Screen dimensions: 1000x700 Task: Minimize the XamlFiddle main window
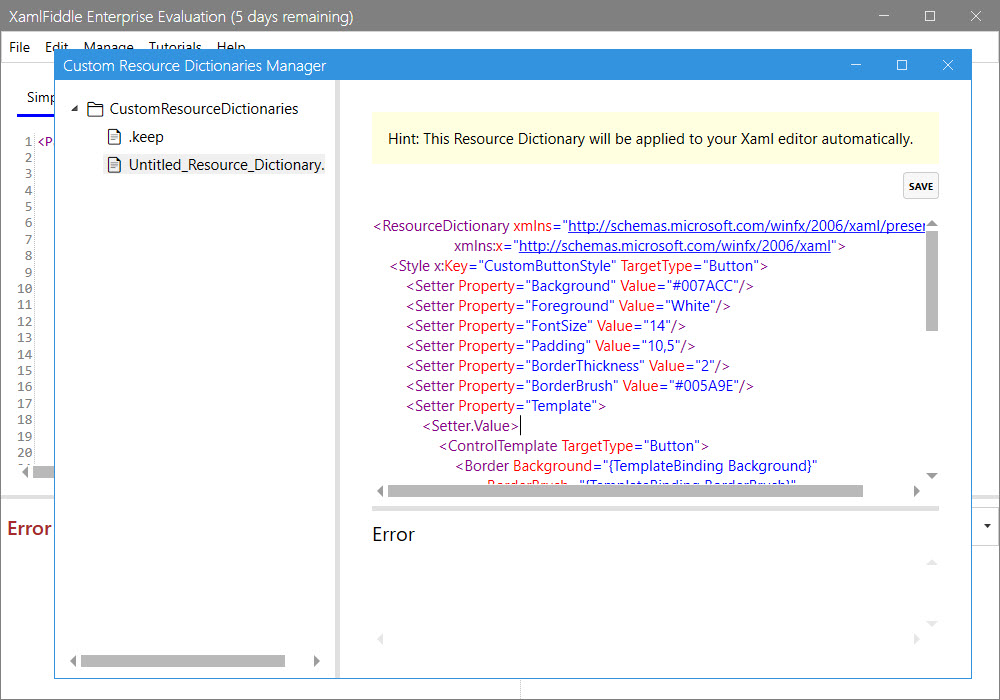tap(884, 16)
